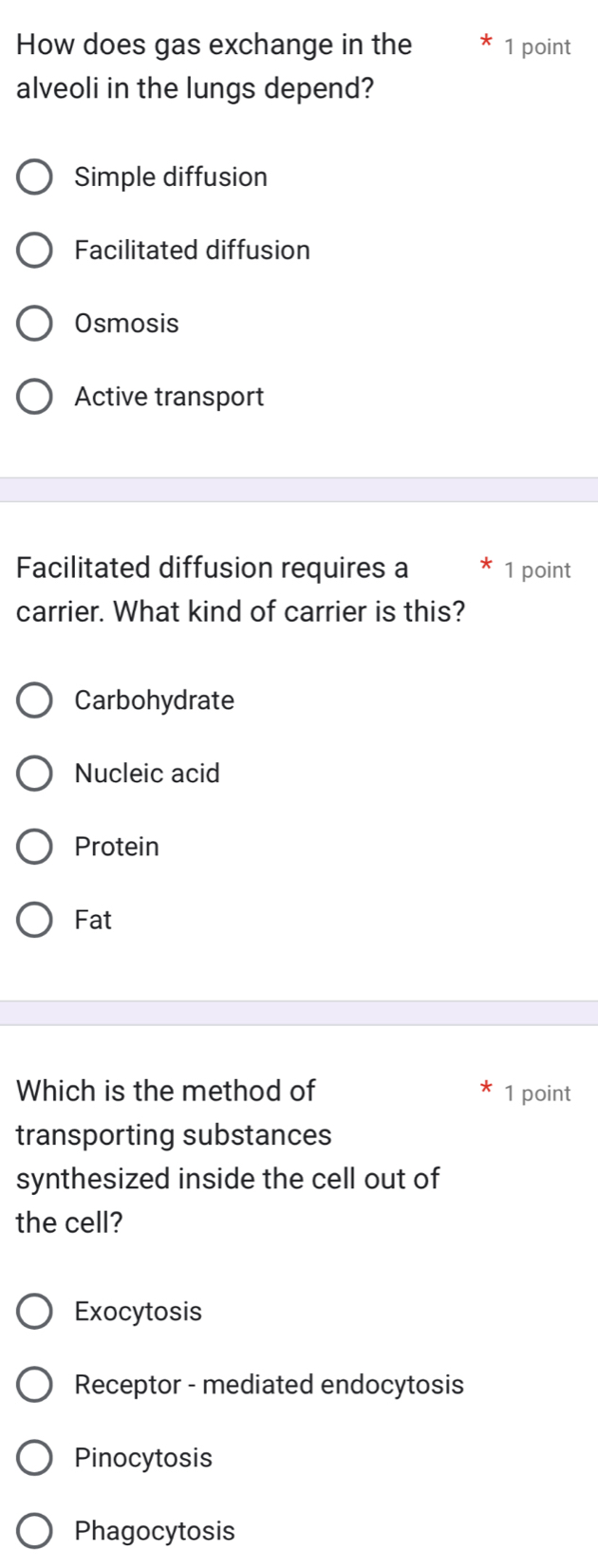The image size is (598, 1568).
Task: Click the 1 point label of carrier question
Action: 538,570
